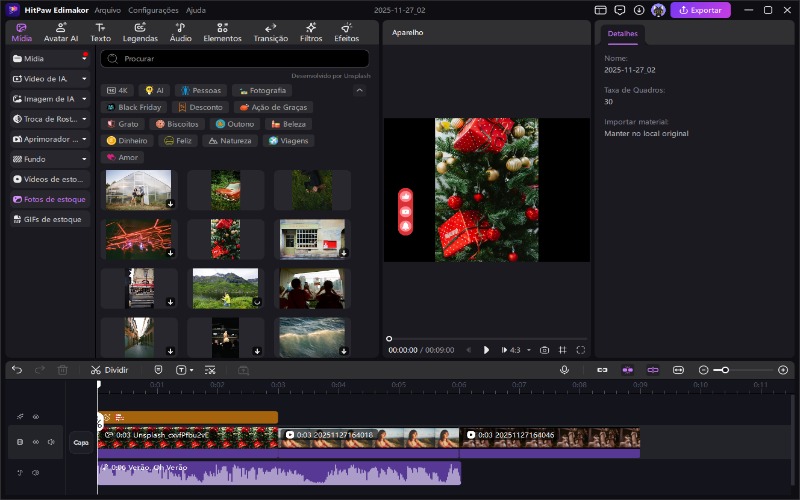
Task: Download the storefront window stock photo
Action: (344, 253)
